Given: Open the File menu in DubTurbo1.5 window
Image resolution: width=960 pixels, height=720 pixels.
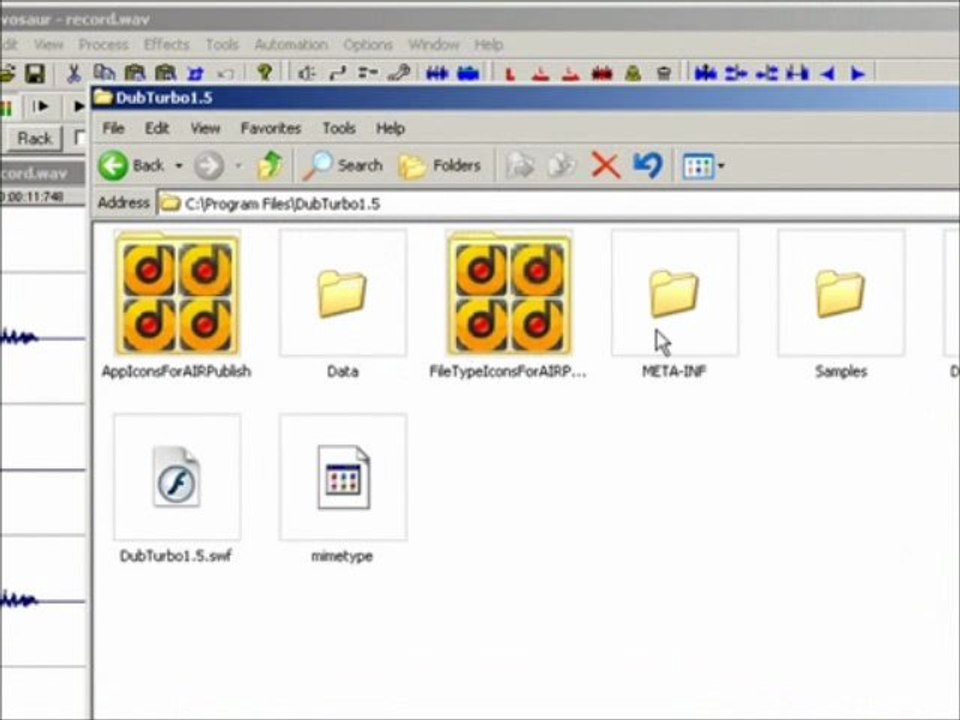Looking at the screenshot, I should (113, 128).
